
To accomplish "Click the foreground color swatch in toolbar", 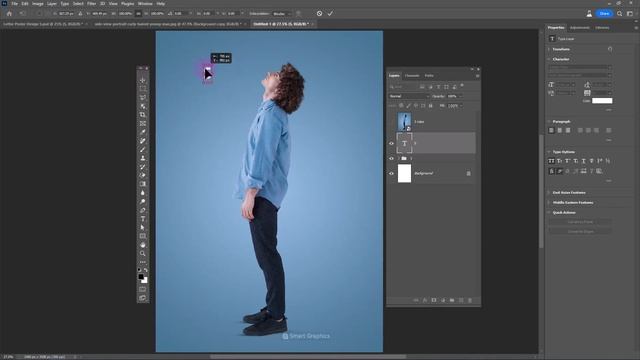I will click(141, 277).
